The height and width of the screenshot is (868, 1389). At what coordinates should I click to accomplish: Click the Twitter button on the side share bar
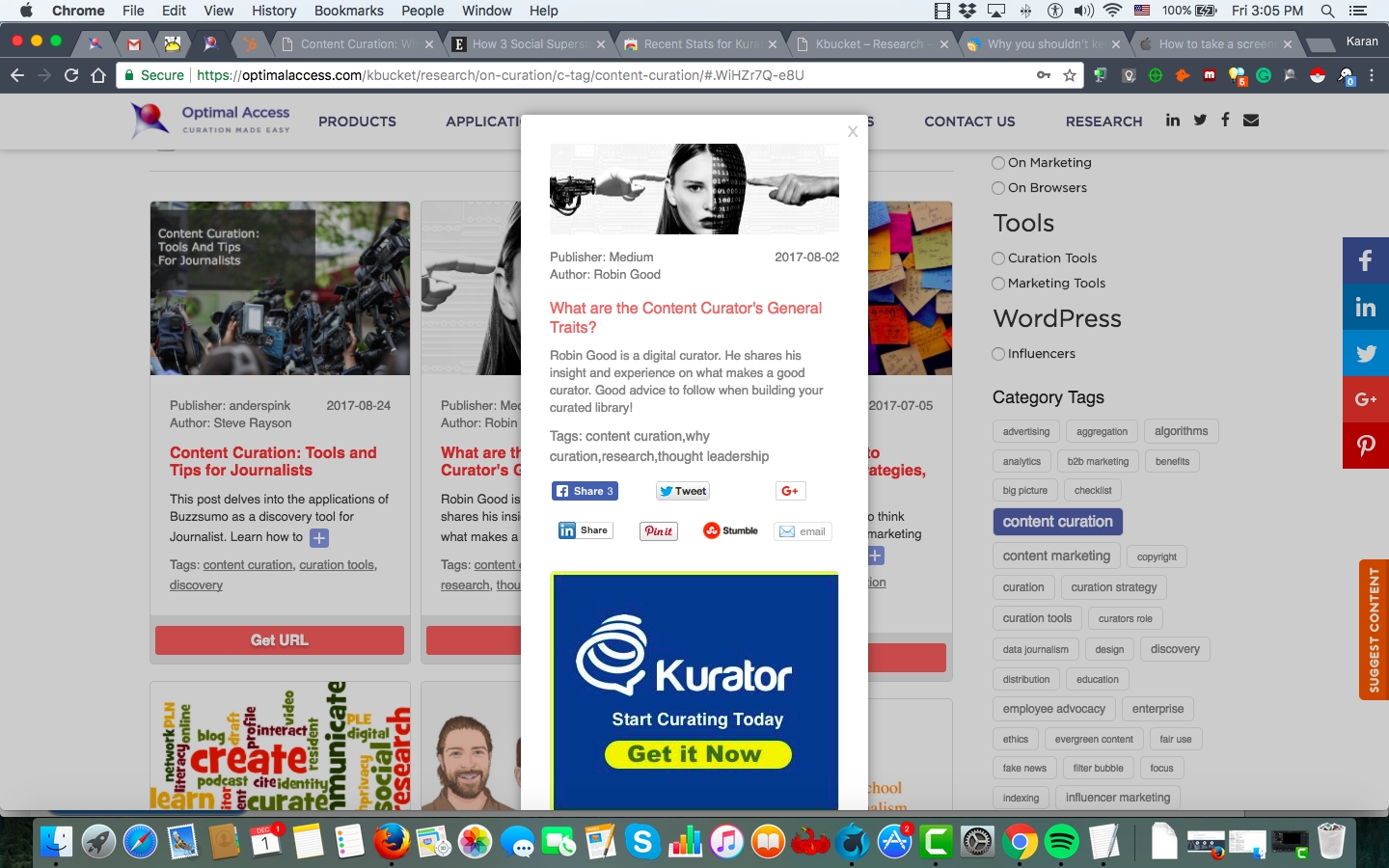coord(1366,353)
